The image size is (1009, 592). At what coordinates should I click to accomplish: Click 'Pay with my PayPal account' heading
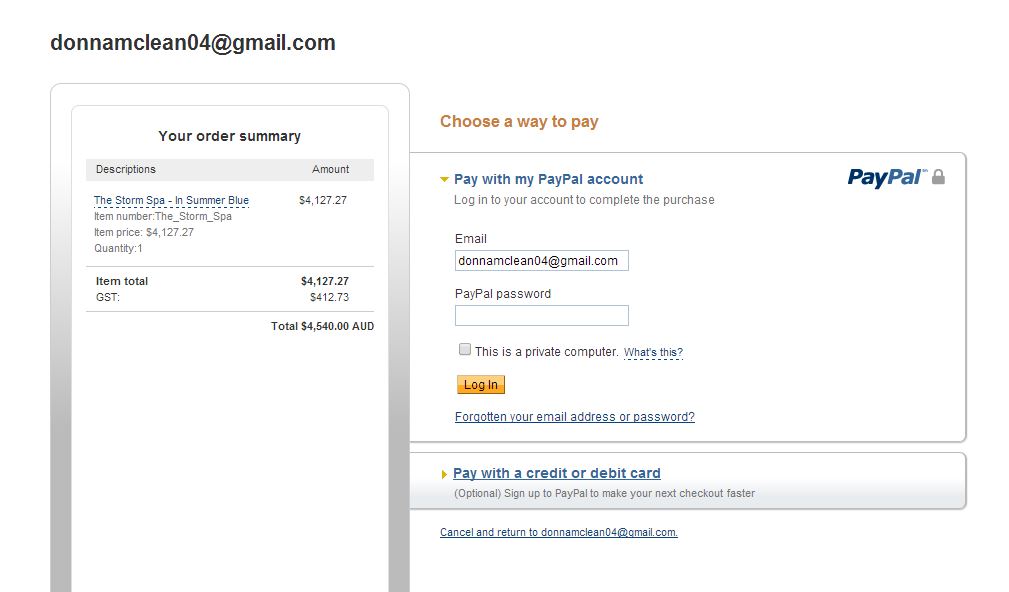click(548, 180)
